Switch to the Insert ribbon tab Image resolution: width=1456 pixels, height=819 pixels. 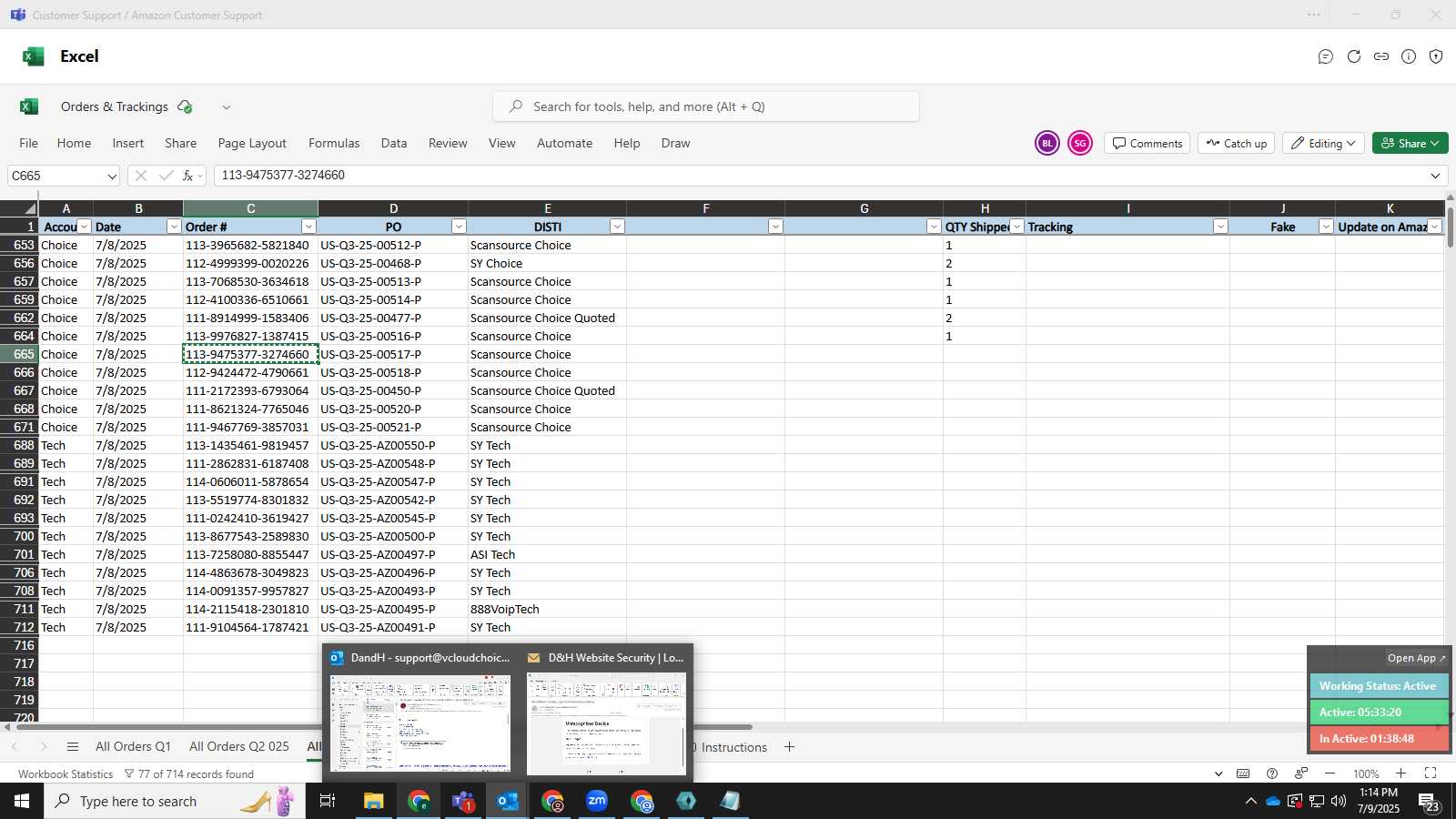click(x=128, y=143)
